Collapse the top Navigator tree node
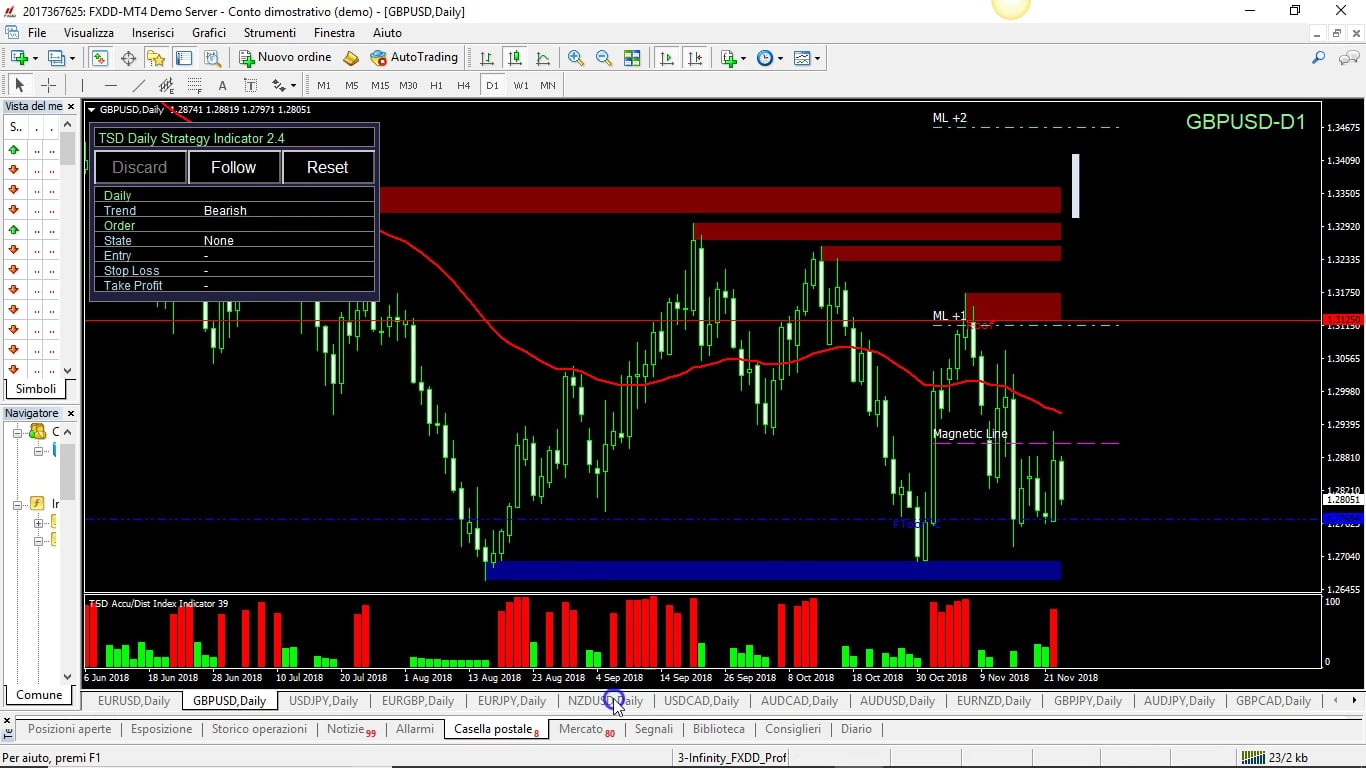This screenshot has height=768, width=1366. (x=18, y=432)
